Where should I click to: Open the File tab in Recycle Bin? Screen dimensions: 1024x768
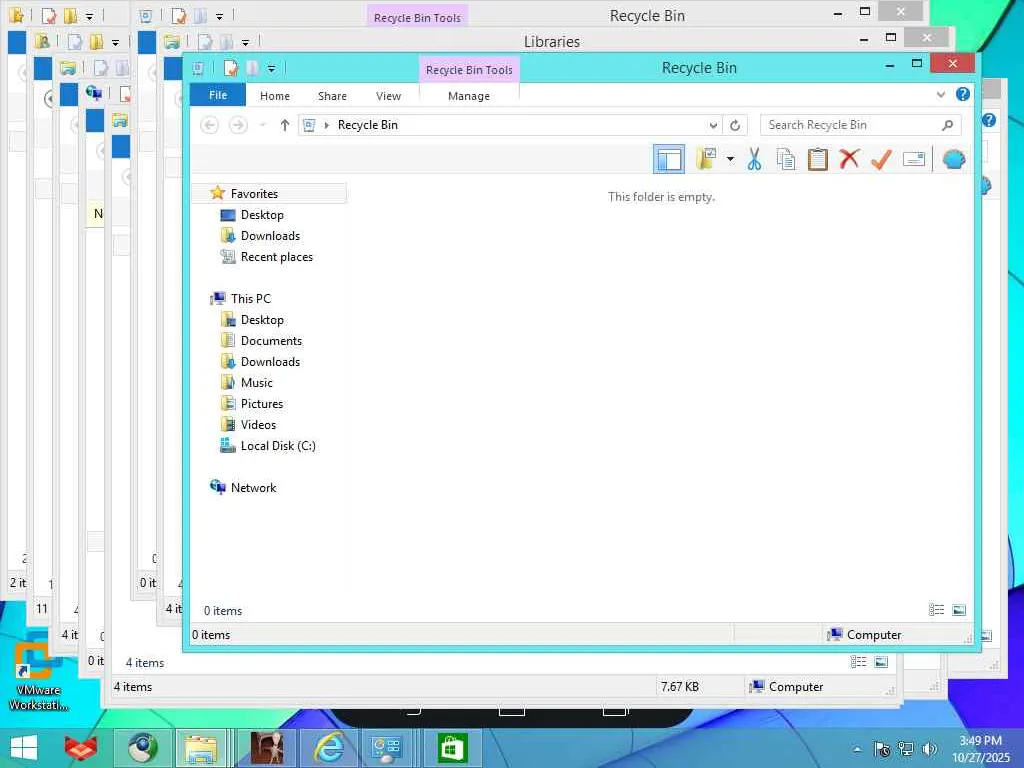217,95
